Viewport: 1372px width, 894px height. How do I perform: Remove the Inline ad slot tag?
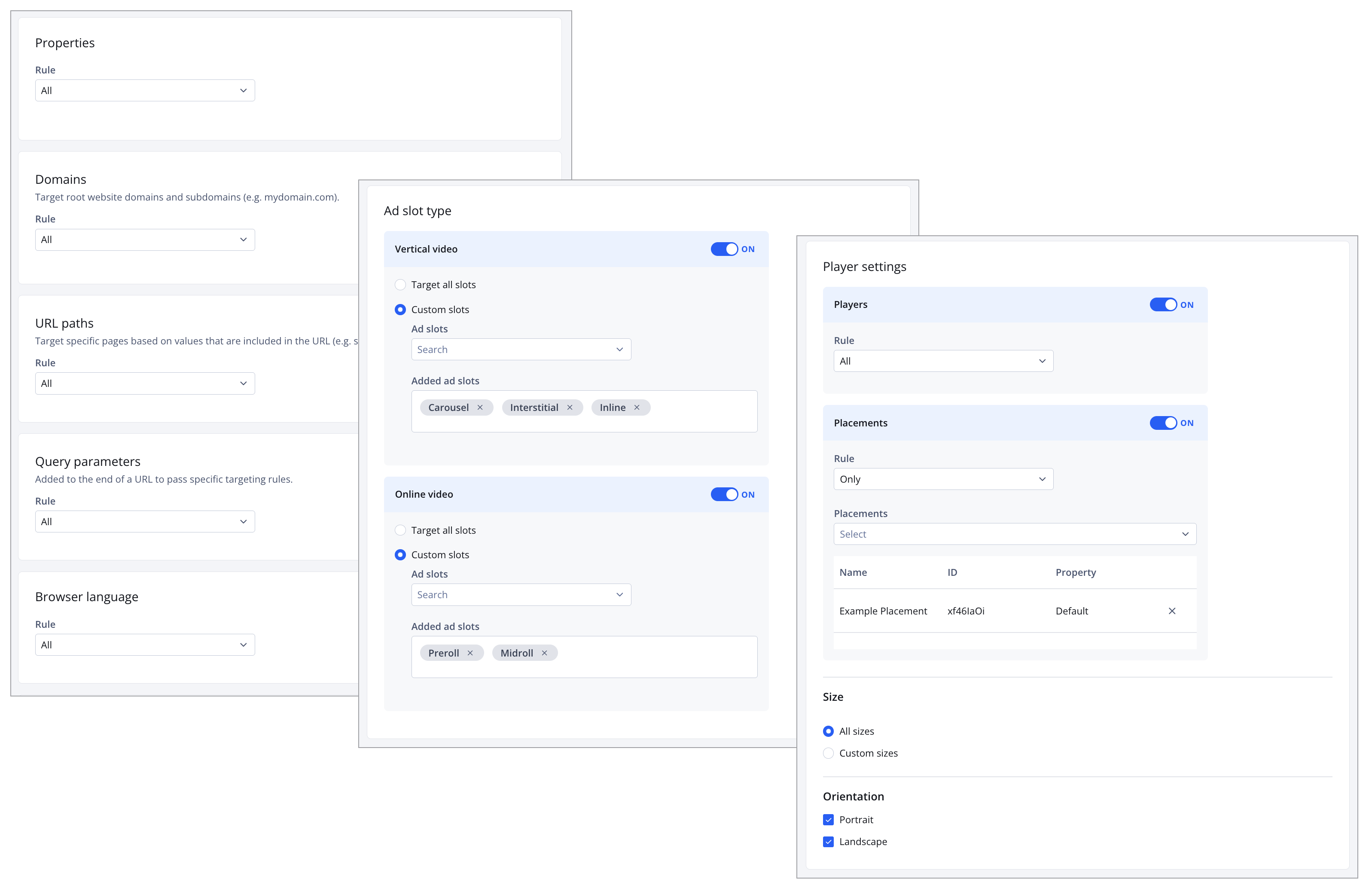[637, 407]
